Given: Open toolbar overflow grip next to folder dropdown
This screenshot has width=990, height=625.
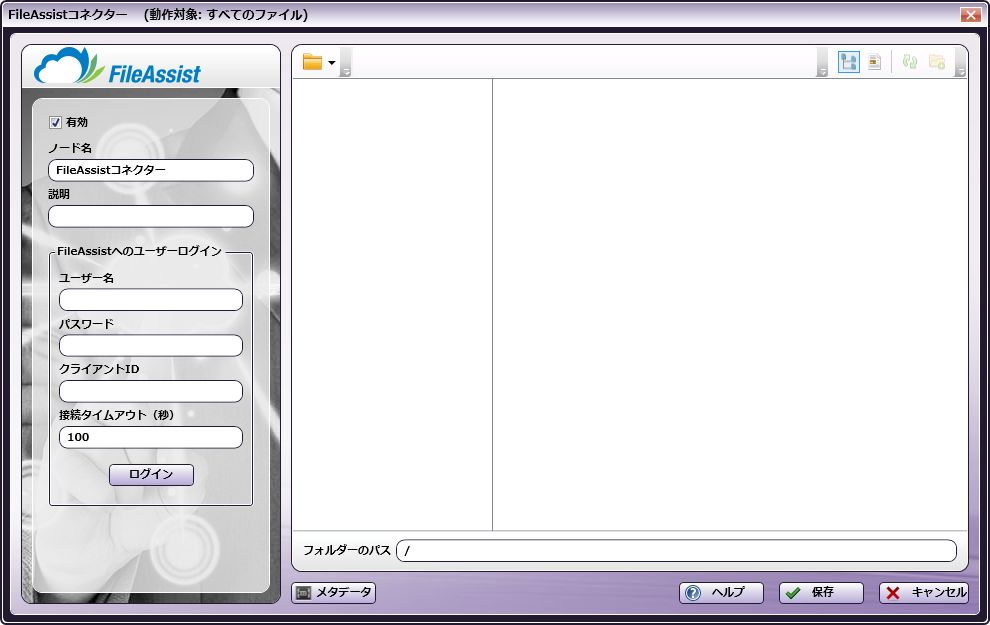Looking at the screenshot, I should (x=345, y=62).
